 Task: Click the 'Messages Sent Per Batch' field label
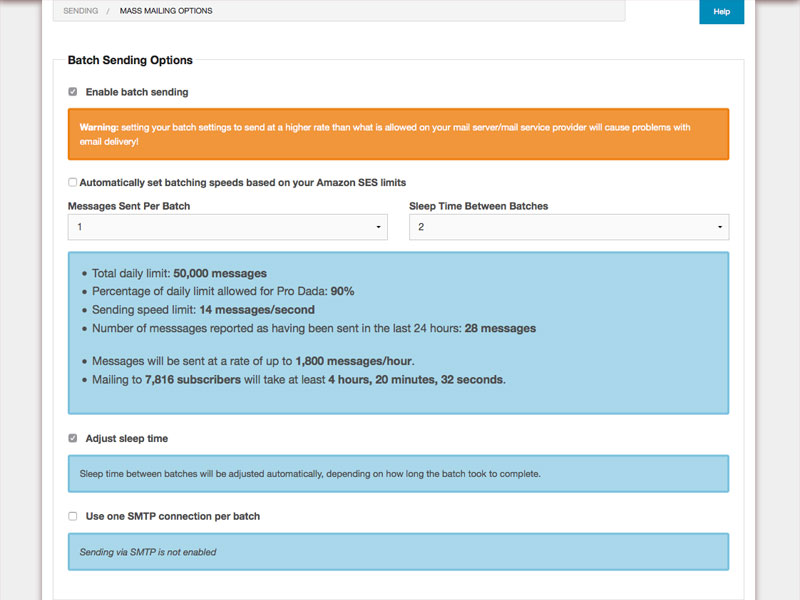[129, 206]
